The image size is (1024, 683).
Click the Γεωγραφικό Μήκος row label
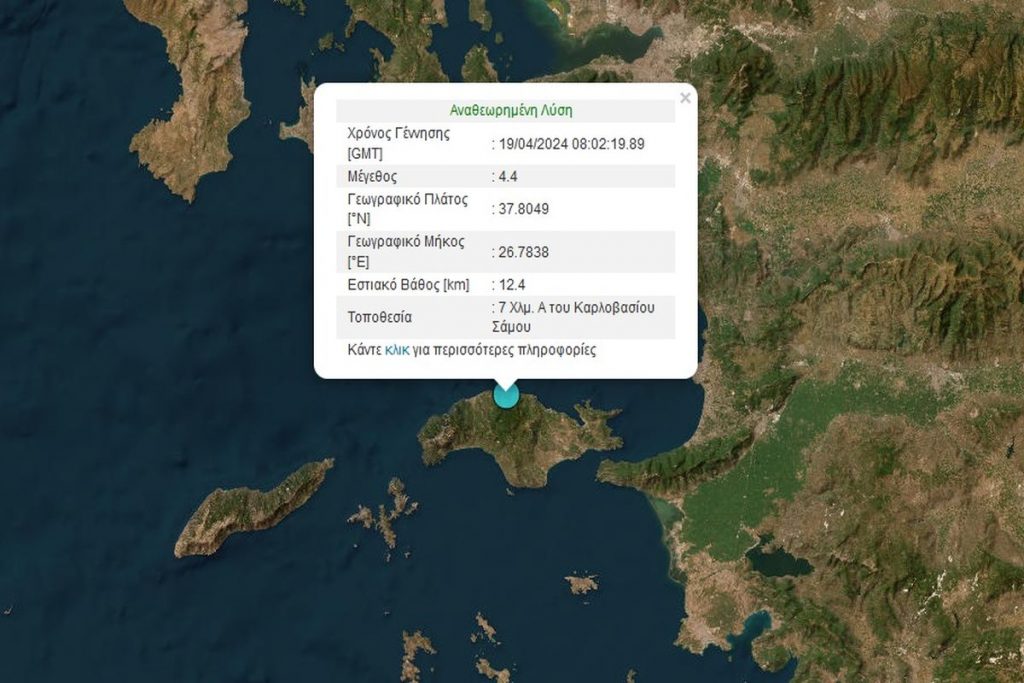[406, 250]
